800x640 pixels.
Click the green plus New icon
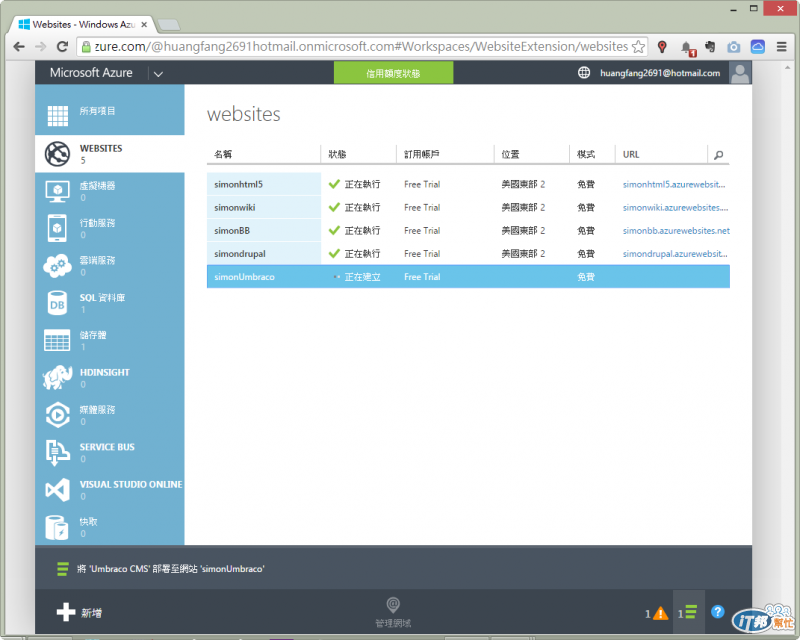pos(66,612)
